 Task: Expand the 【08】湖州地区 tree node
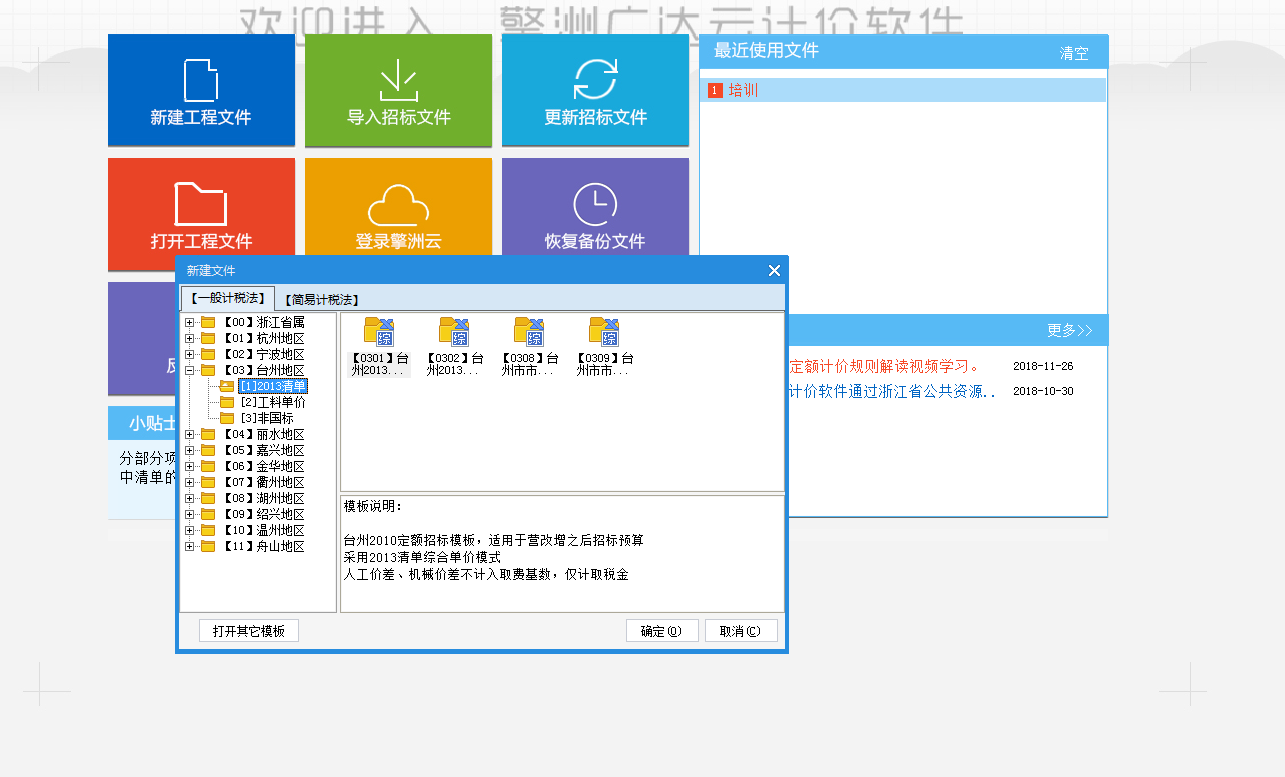189,499
